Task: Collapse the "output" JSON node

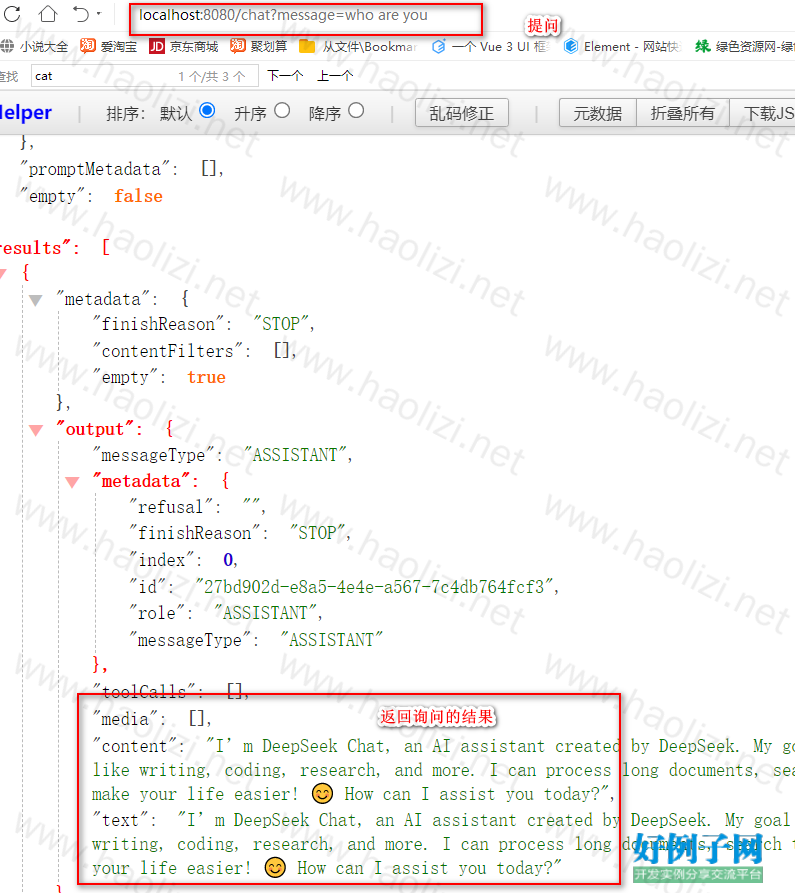Action: tap(36, 430)
